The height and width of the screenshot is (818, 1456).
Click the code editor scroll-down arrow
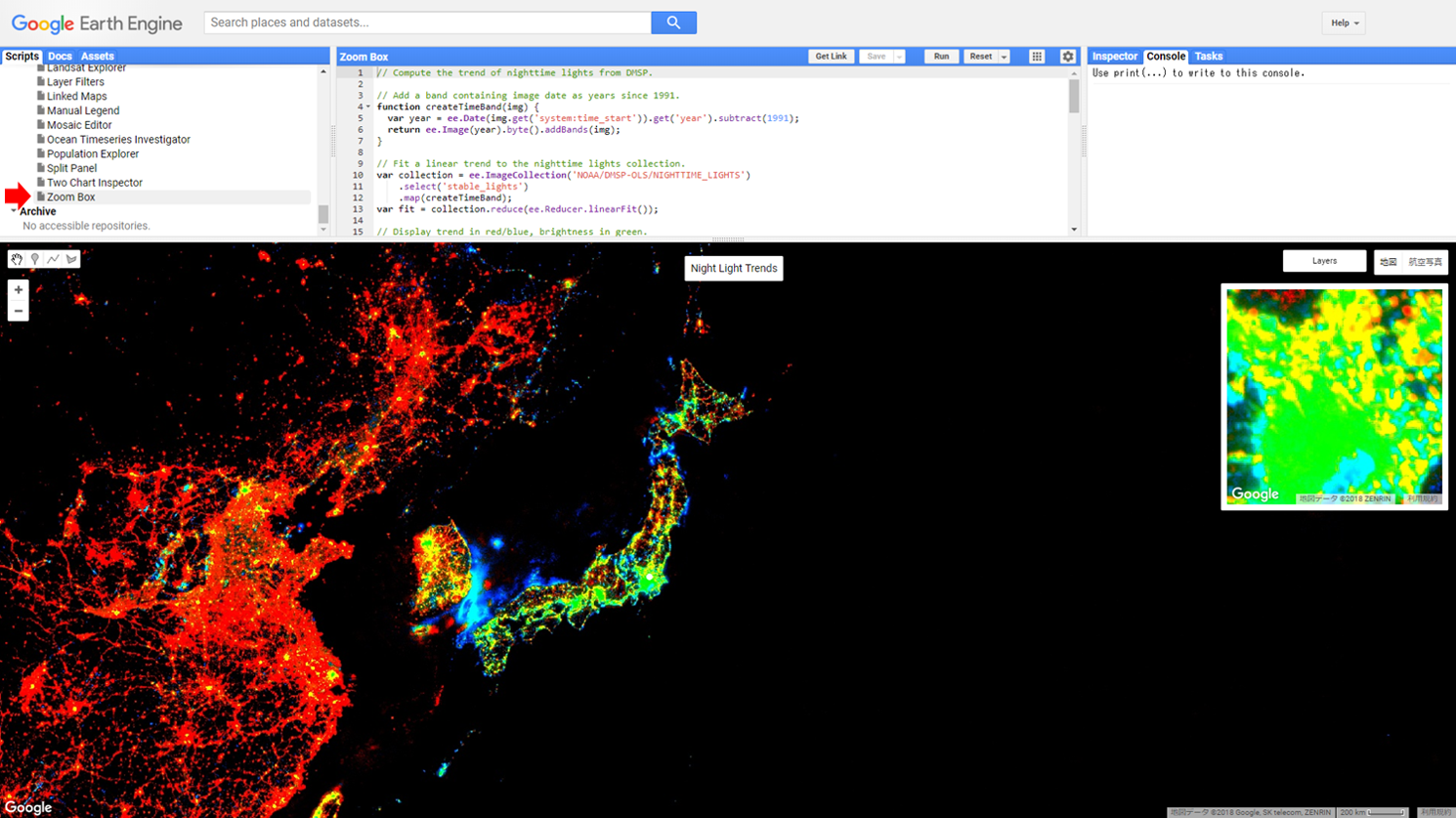click(x=1074, y=230)
